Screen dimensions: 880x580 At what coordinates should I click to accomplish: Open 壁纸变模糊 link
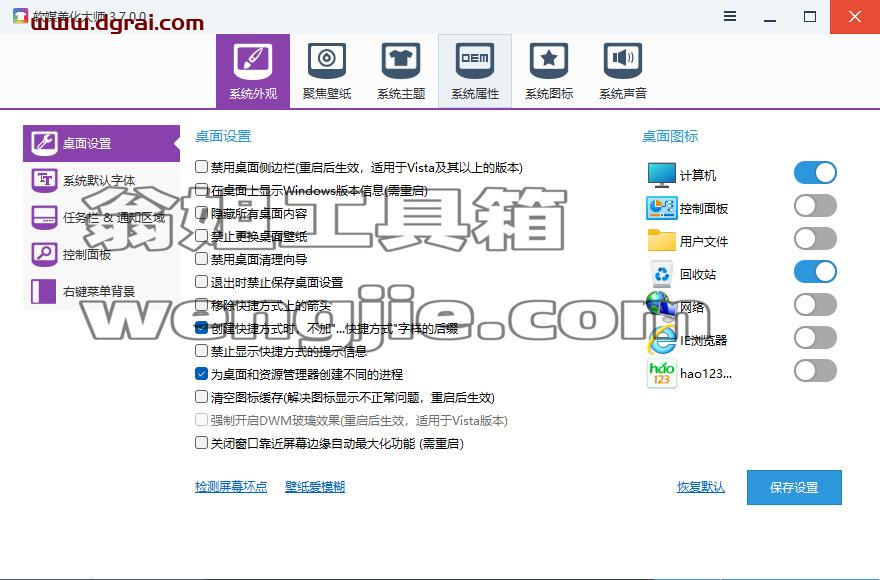(x=315, y=487)
